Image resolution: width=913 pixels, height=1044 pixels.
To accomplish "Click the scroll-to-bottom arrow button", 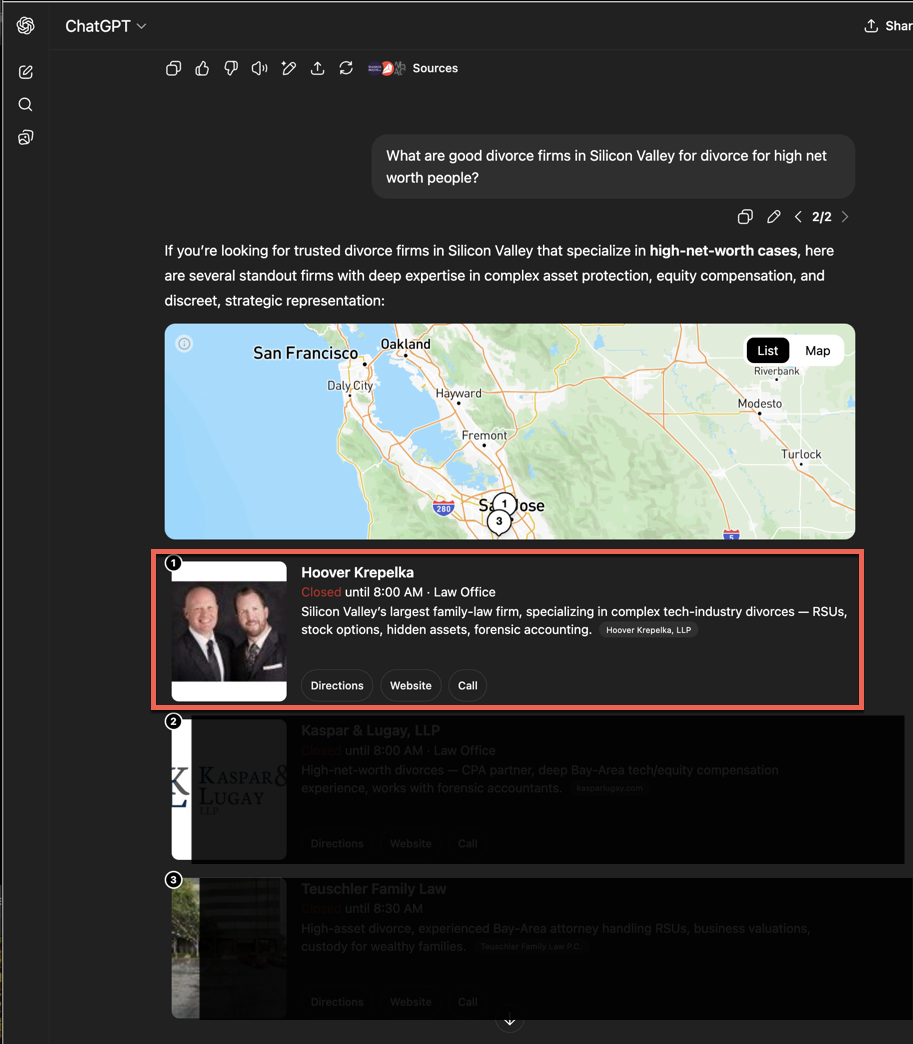I will point(509,1021).
